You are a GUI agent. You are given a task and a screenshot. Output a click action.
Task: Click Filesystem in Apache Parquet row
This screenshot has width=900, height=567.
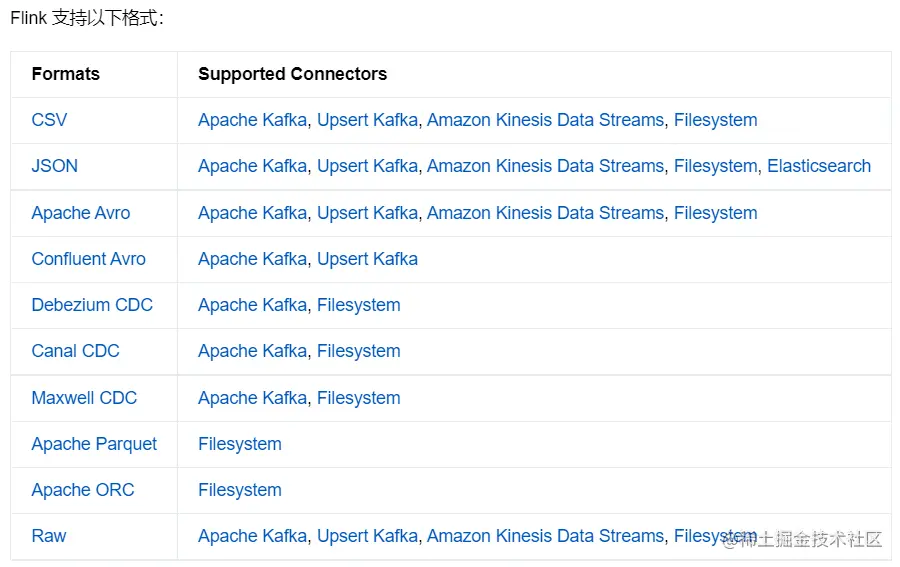point(240,444)
